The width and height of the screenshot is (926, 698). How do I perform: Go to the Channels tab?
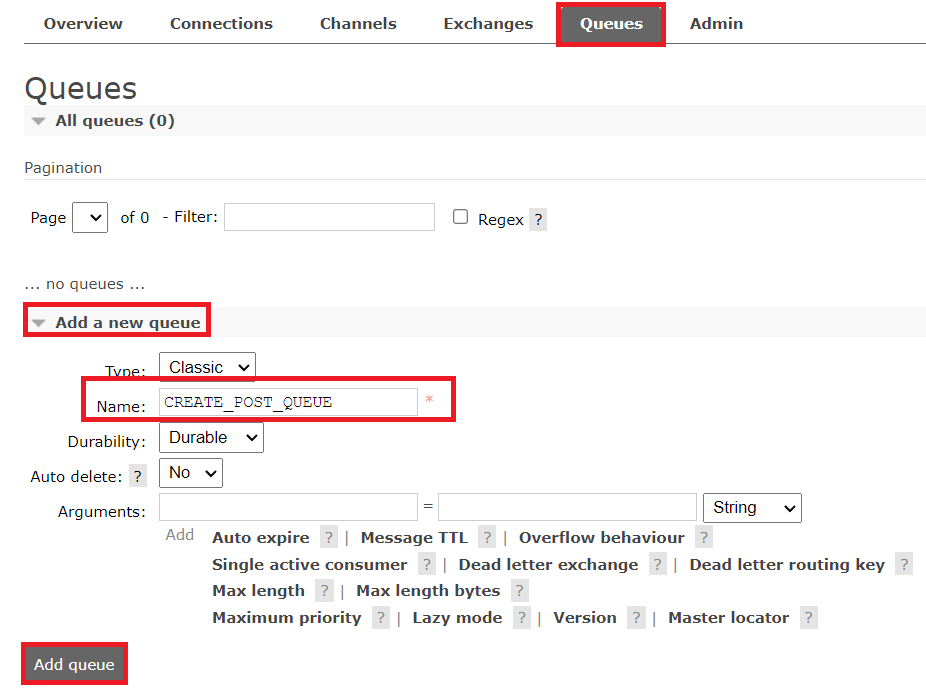pos(358,24)
